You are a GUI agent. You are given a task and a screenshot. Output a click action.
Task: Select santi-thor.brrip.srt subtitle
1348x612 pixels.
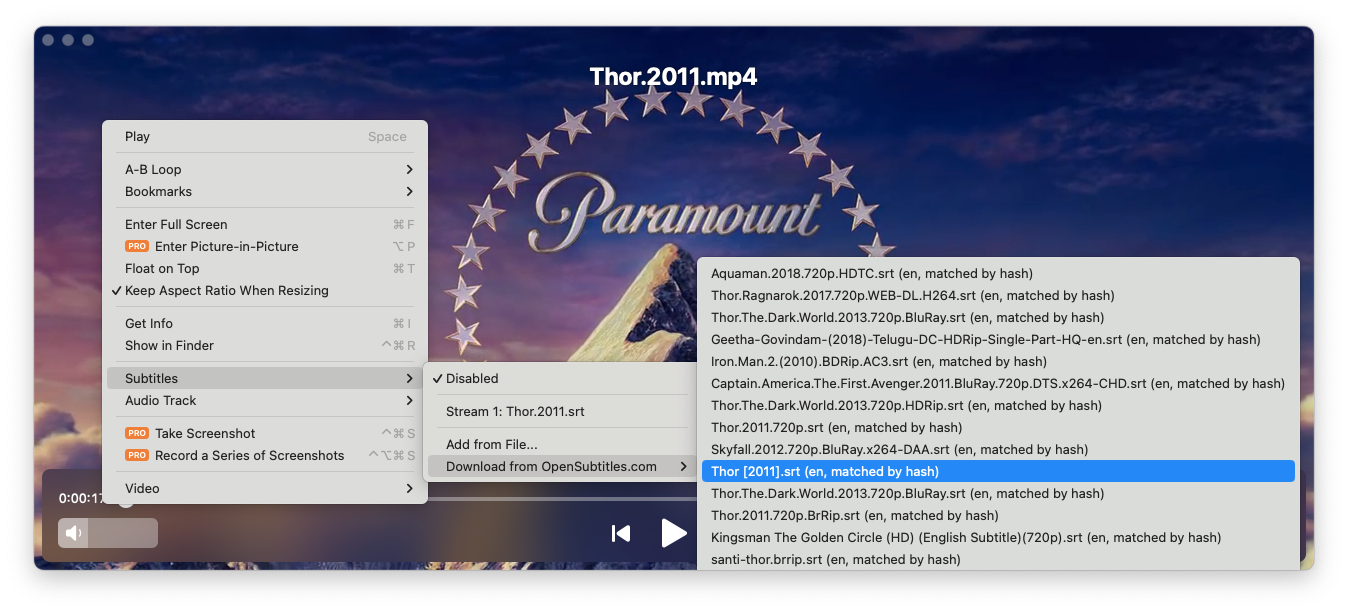[998, 559]
